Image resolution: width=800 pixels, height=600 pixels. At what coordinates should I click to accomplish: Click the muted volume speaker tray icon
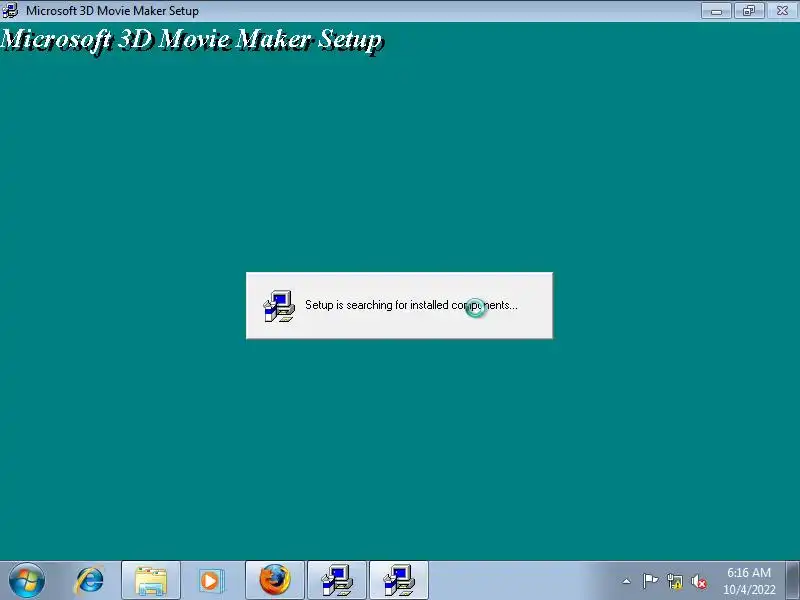[x=698, y=581]
